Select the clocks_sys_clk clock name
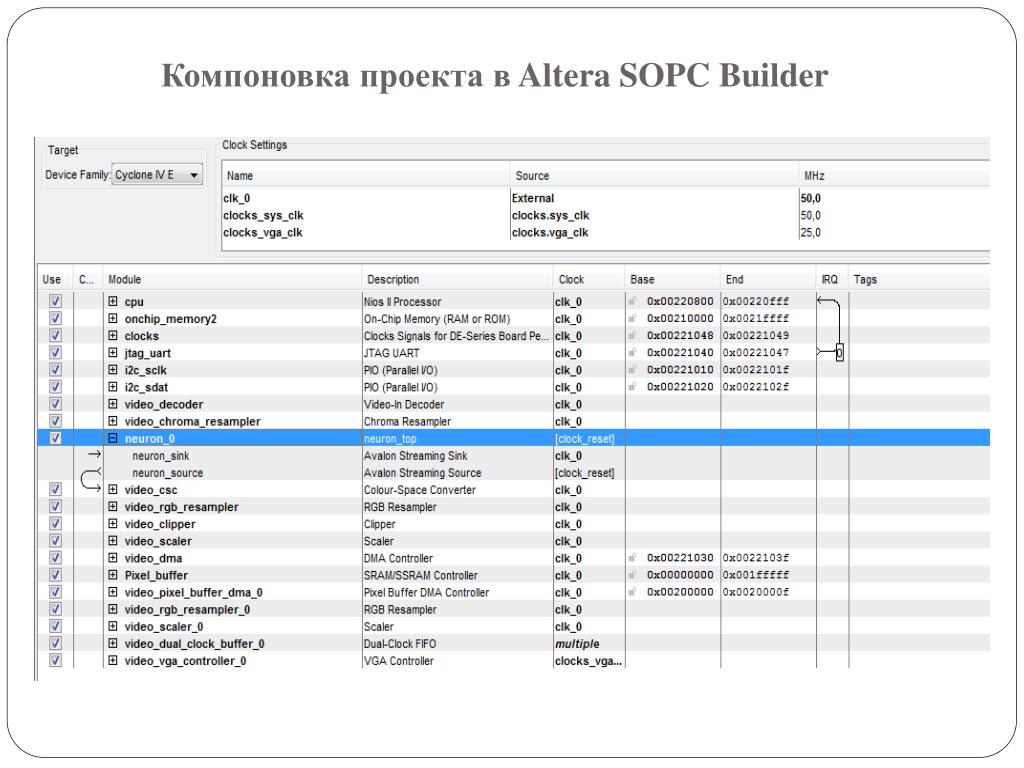This screenshot has height=768, width=1024. 263,215
